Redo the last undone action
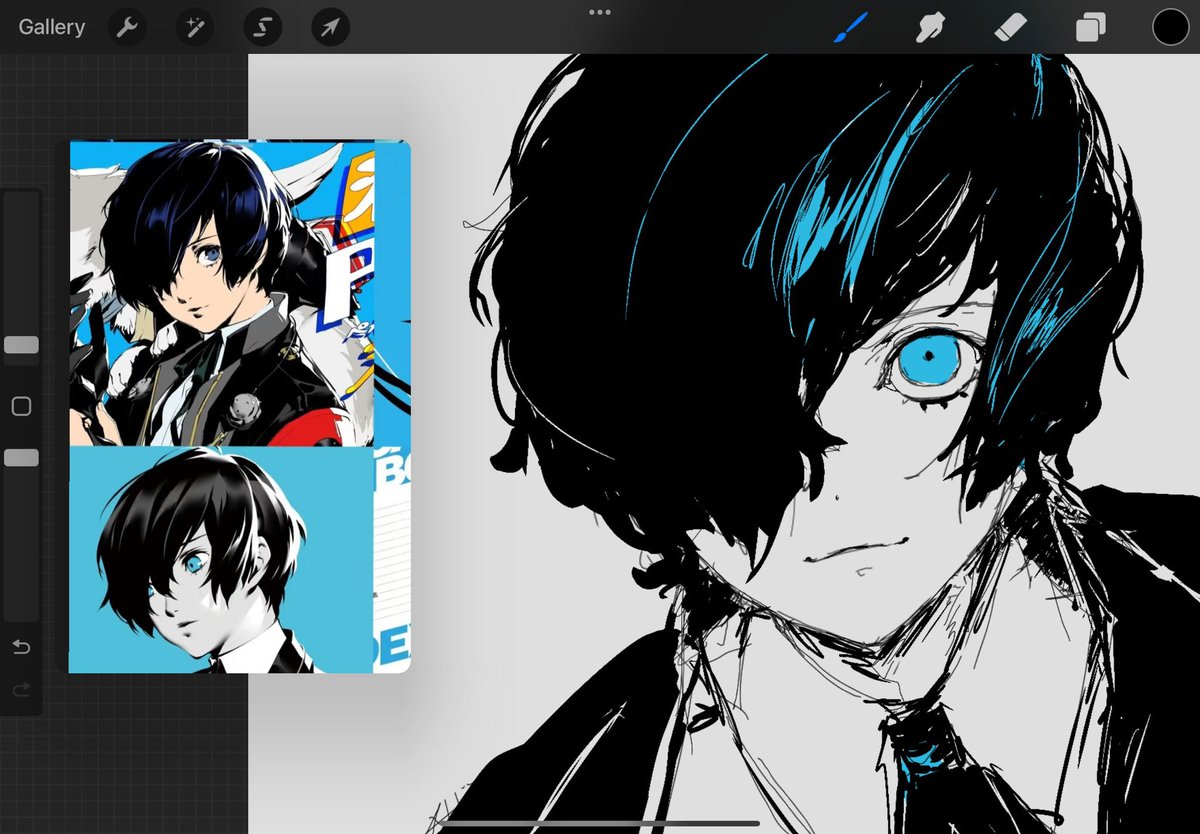This screenshot has width=1200, height=834. 21,689
